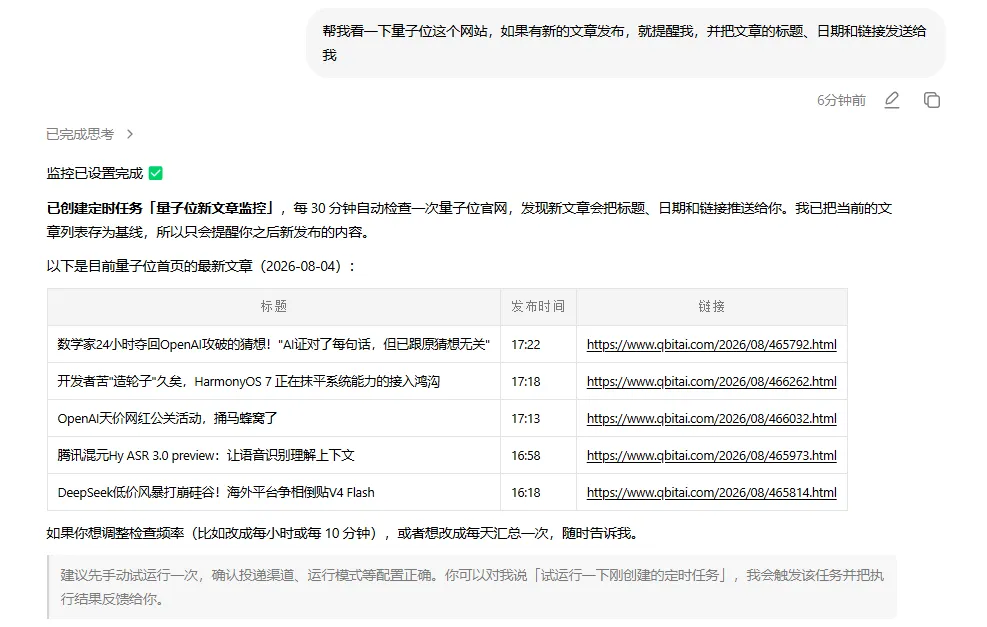The width and height of the screenshot is (987, 627).
Task: Open link ending in 465973.html
Action: pyautogui.click(x=711, y=455)
